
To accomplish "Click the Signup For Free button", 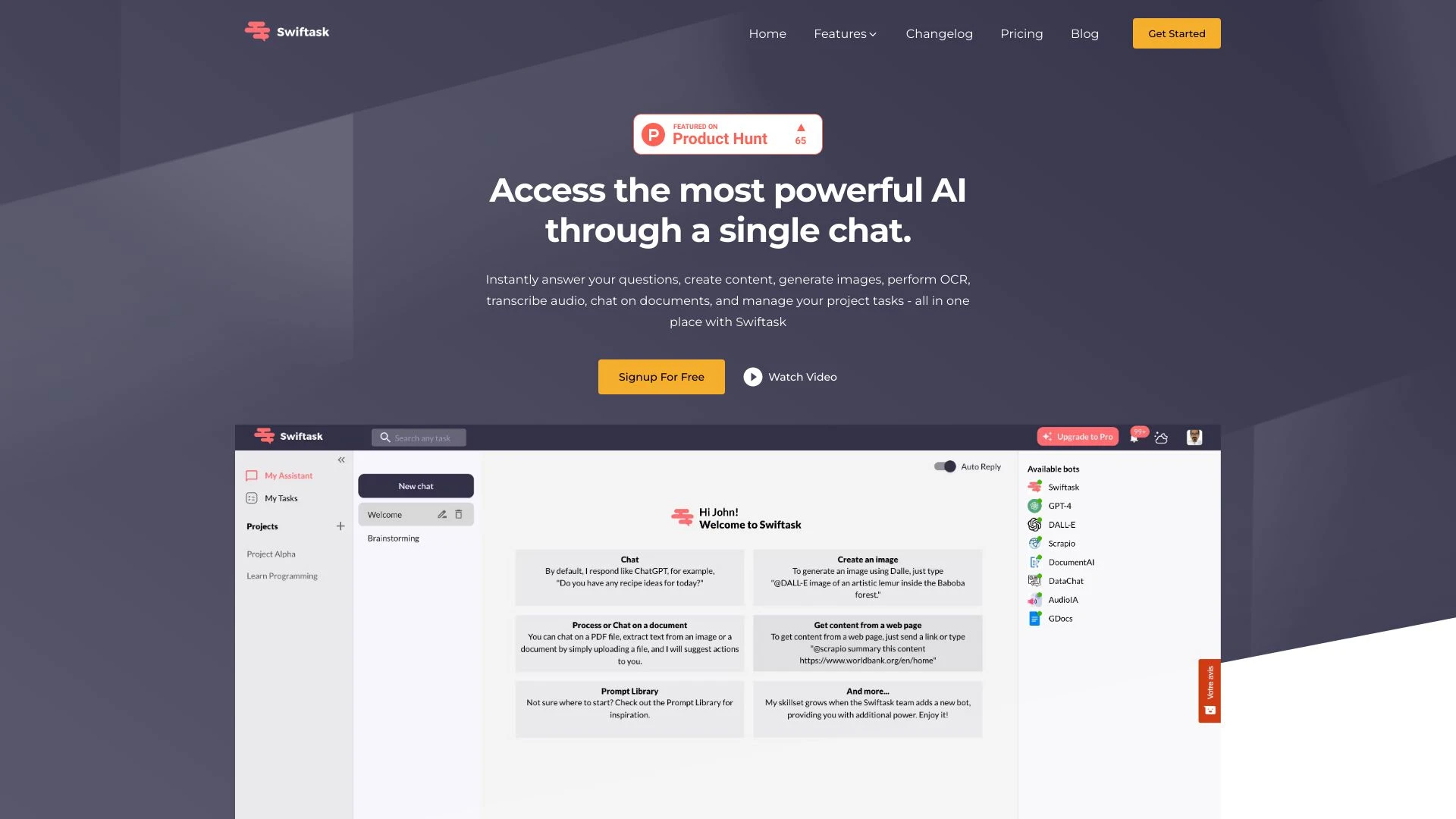I will tap(661, 376).
